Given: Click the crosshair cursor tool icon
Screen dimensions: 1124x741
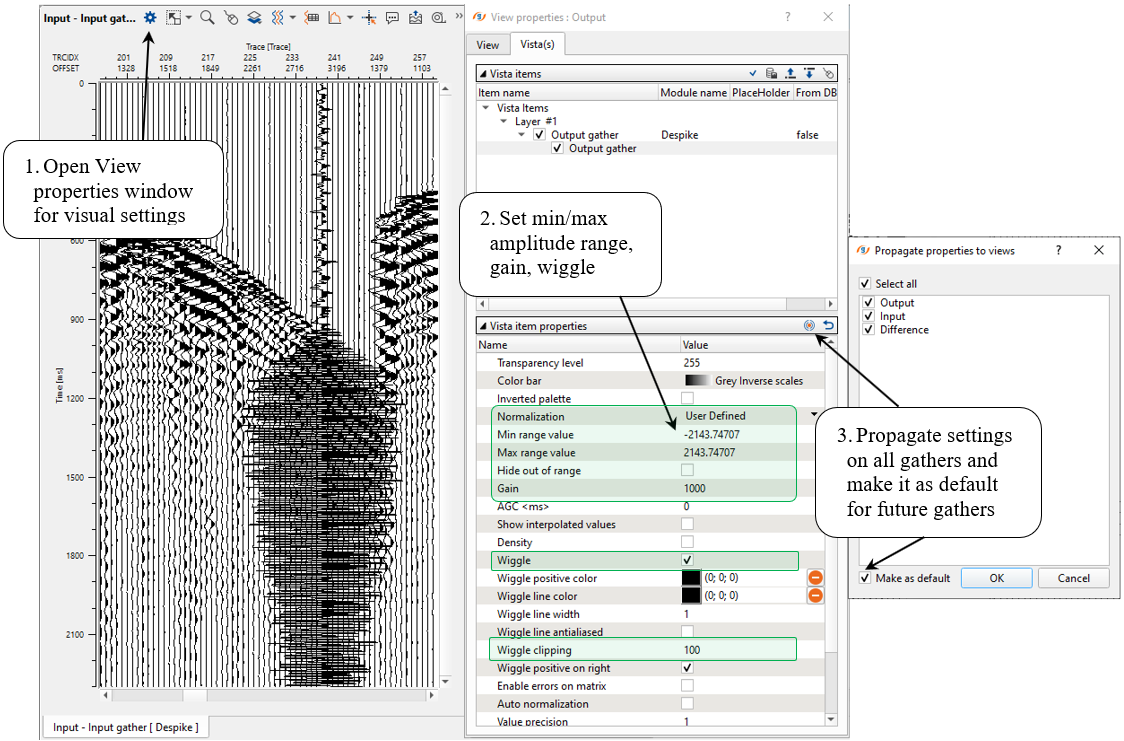Looking at the screenshot, I should [x=369, y=17].
